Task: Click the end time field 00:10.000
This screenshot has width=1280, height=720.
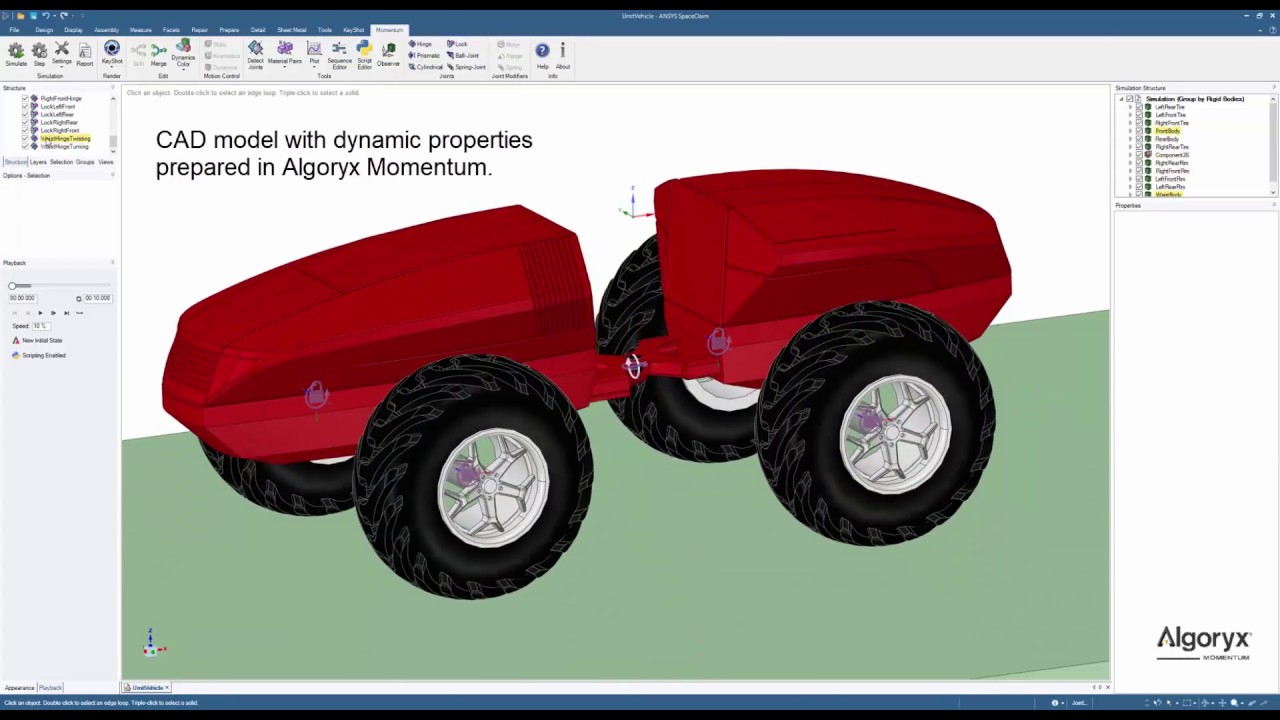Action: [x=97, y=298]
